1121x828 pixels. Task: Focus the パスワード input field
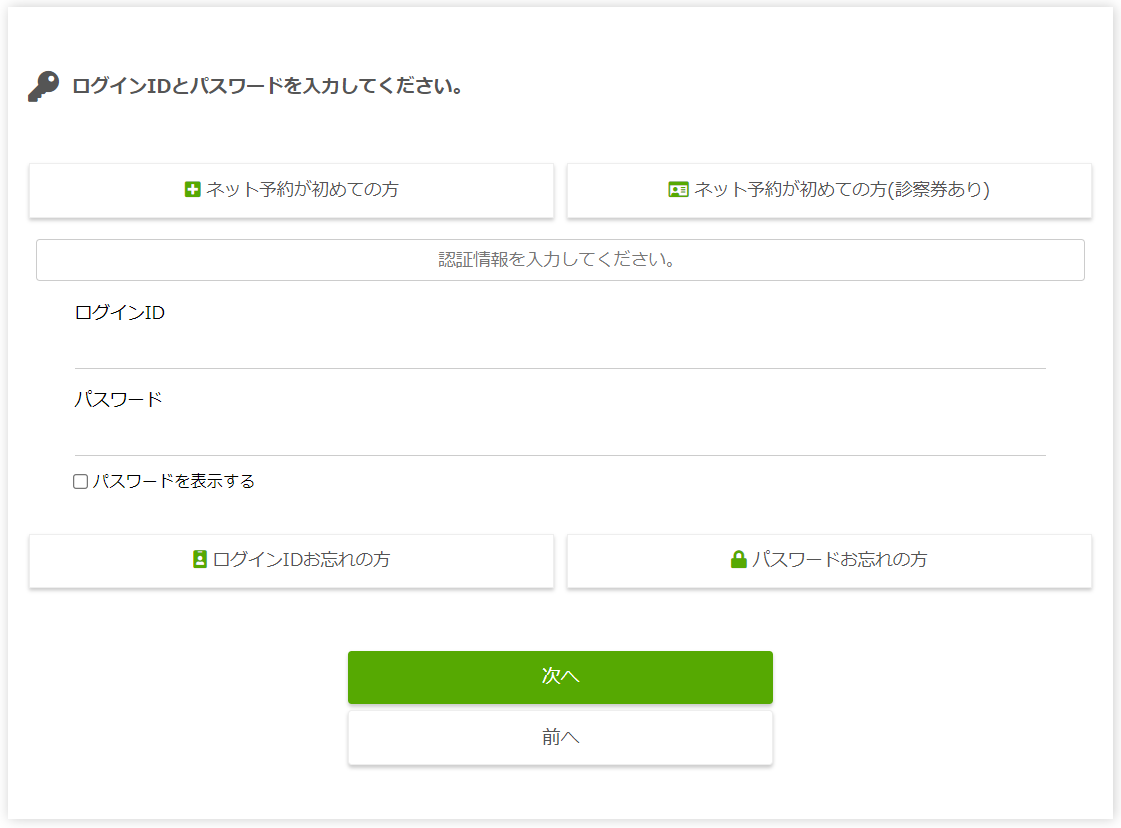tap(560, 438)
